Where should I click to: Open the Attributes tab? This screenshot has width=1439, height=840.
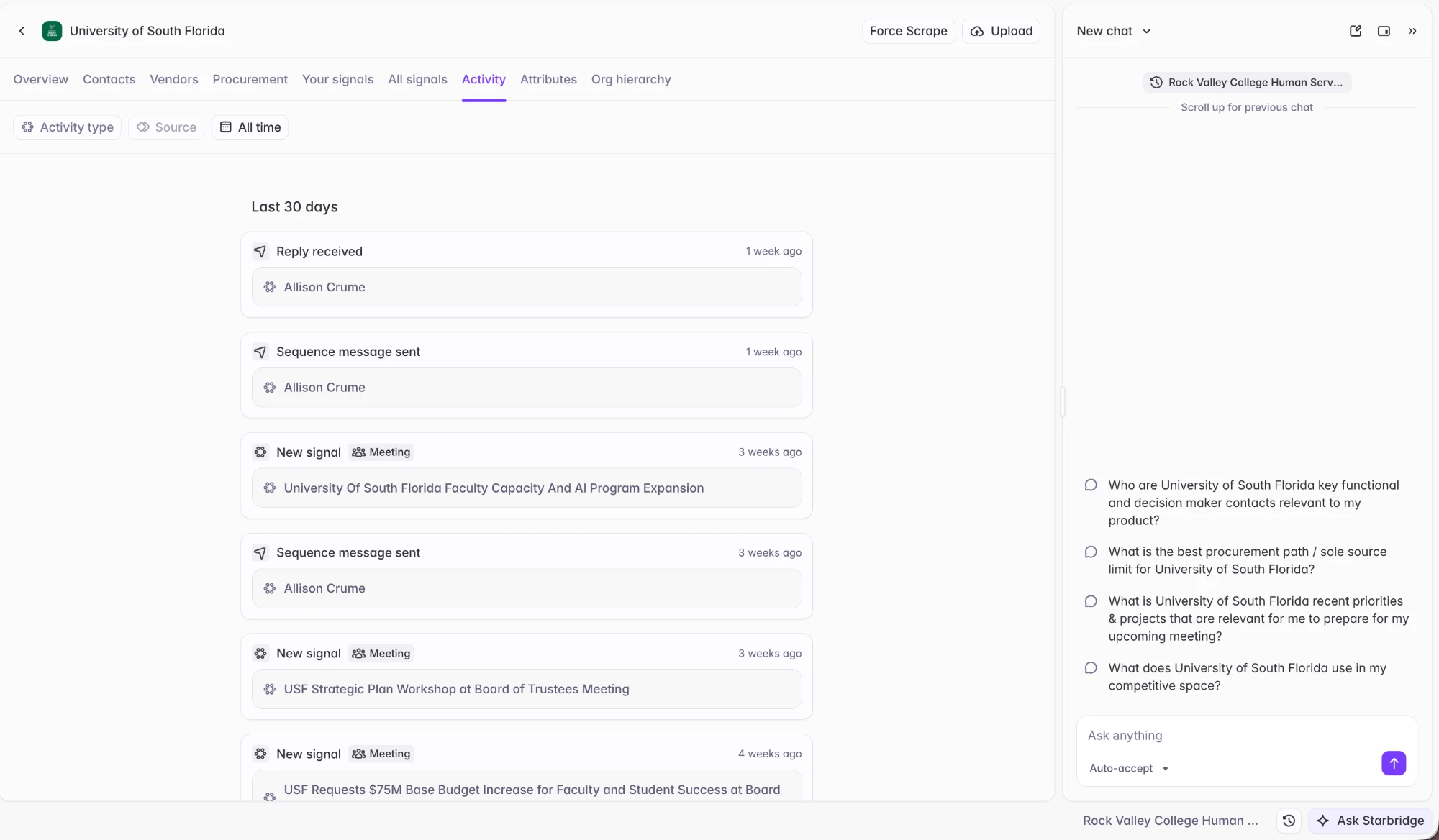point(548,79)
